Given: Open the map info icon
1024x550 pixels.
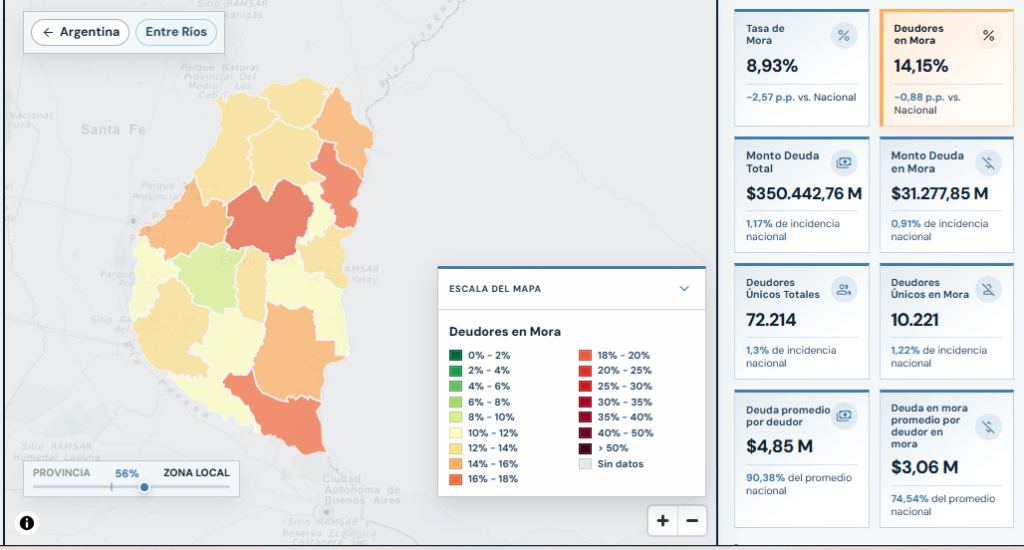Looking at the screenshot, I should 27,523.
